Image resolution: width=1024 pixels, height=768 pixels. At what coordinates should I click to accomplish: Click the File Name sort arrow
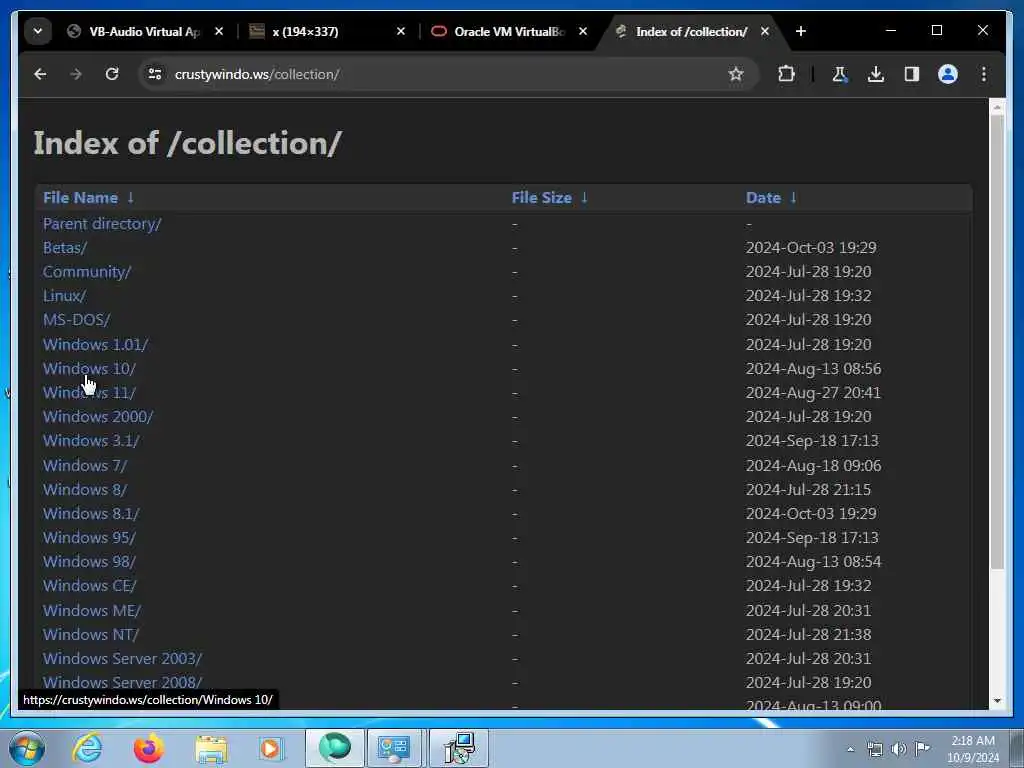click(x=131, y=197)
